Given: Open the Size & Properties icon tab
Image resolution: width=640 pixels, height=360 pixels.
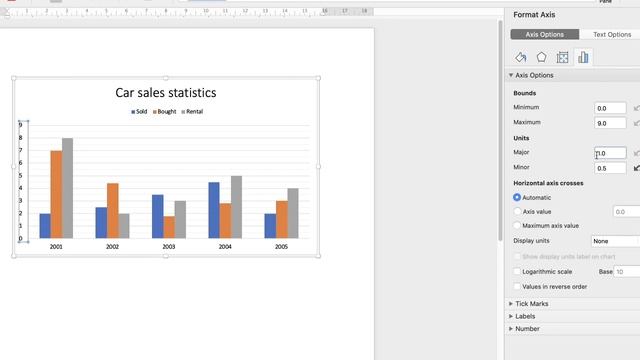Looking at the screenshot, I should click(562, 58).
